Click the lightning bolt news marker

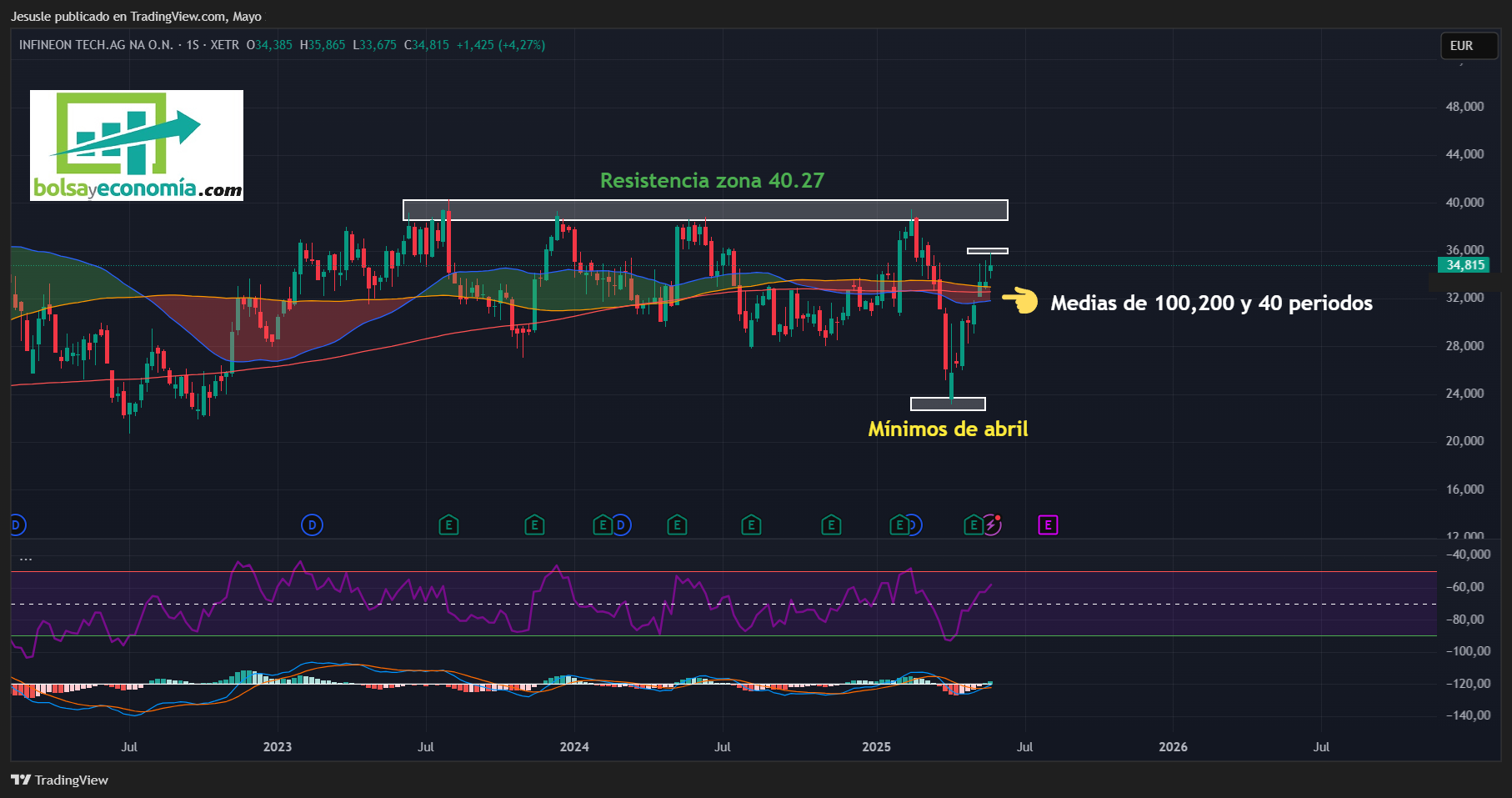coord(992,525)
